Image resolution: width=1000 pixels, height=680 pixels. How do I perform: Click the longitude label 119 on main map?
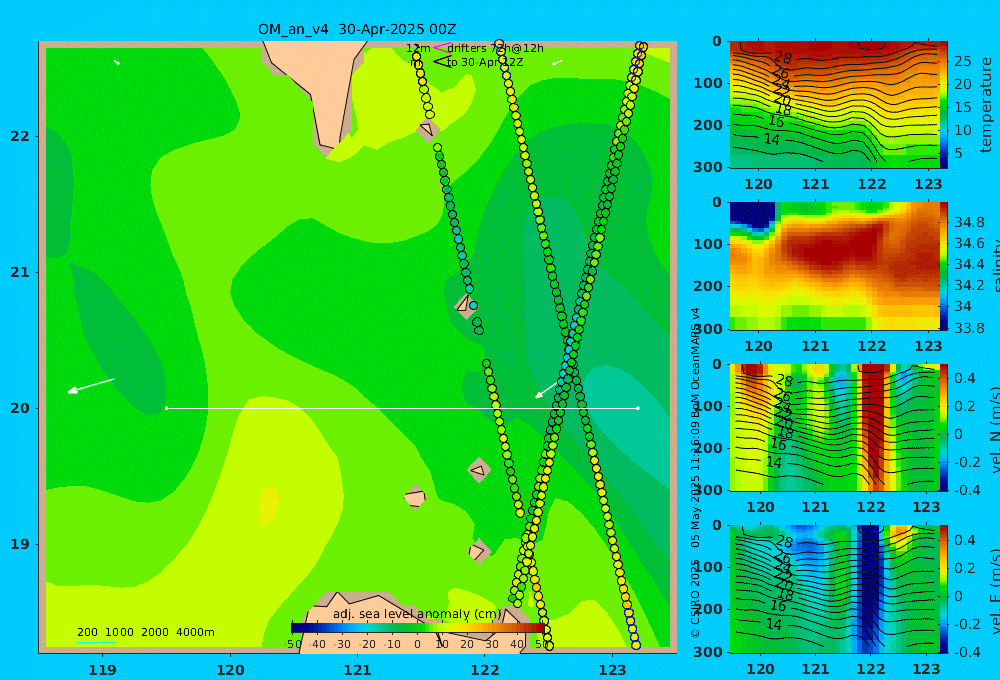[x=102, y=670]
